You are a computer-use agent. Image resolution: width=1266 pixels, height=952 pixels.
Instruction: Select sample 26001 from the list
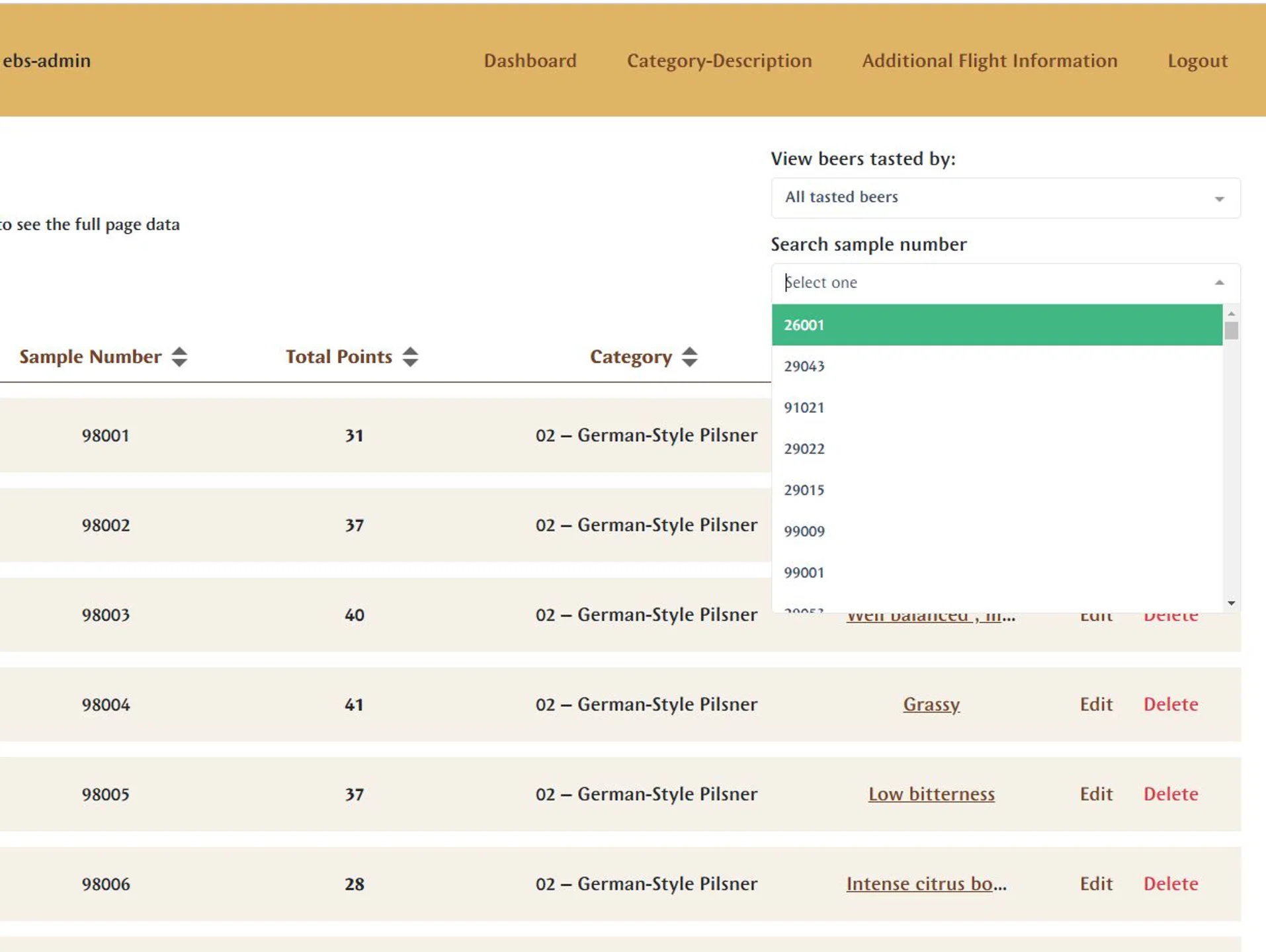pos(997,325)
